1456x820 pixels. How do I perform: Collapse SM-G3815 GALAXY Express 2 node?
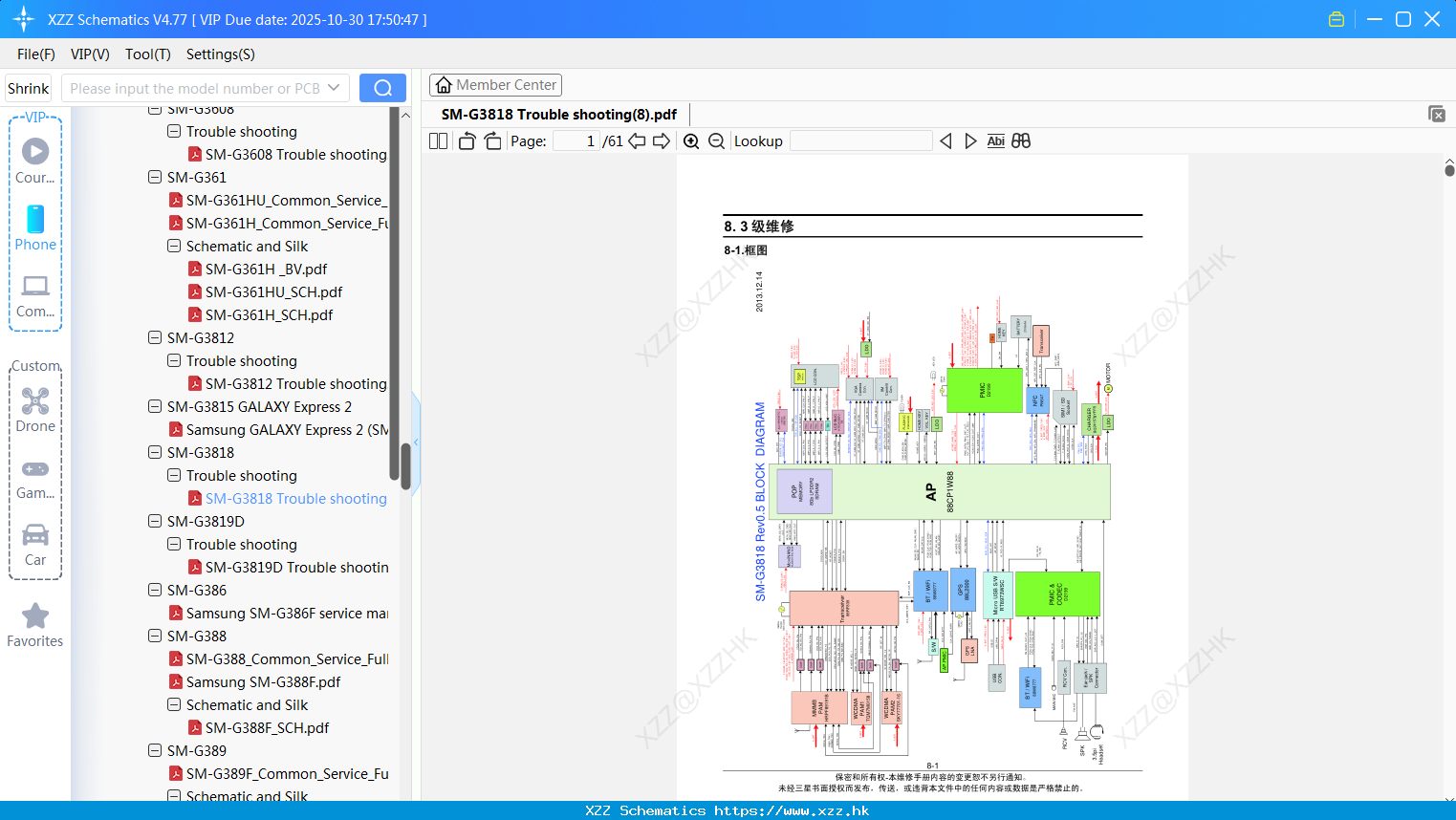(x=155, y=406)
